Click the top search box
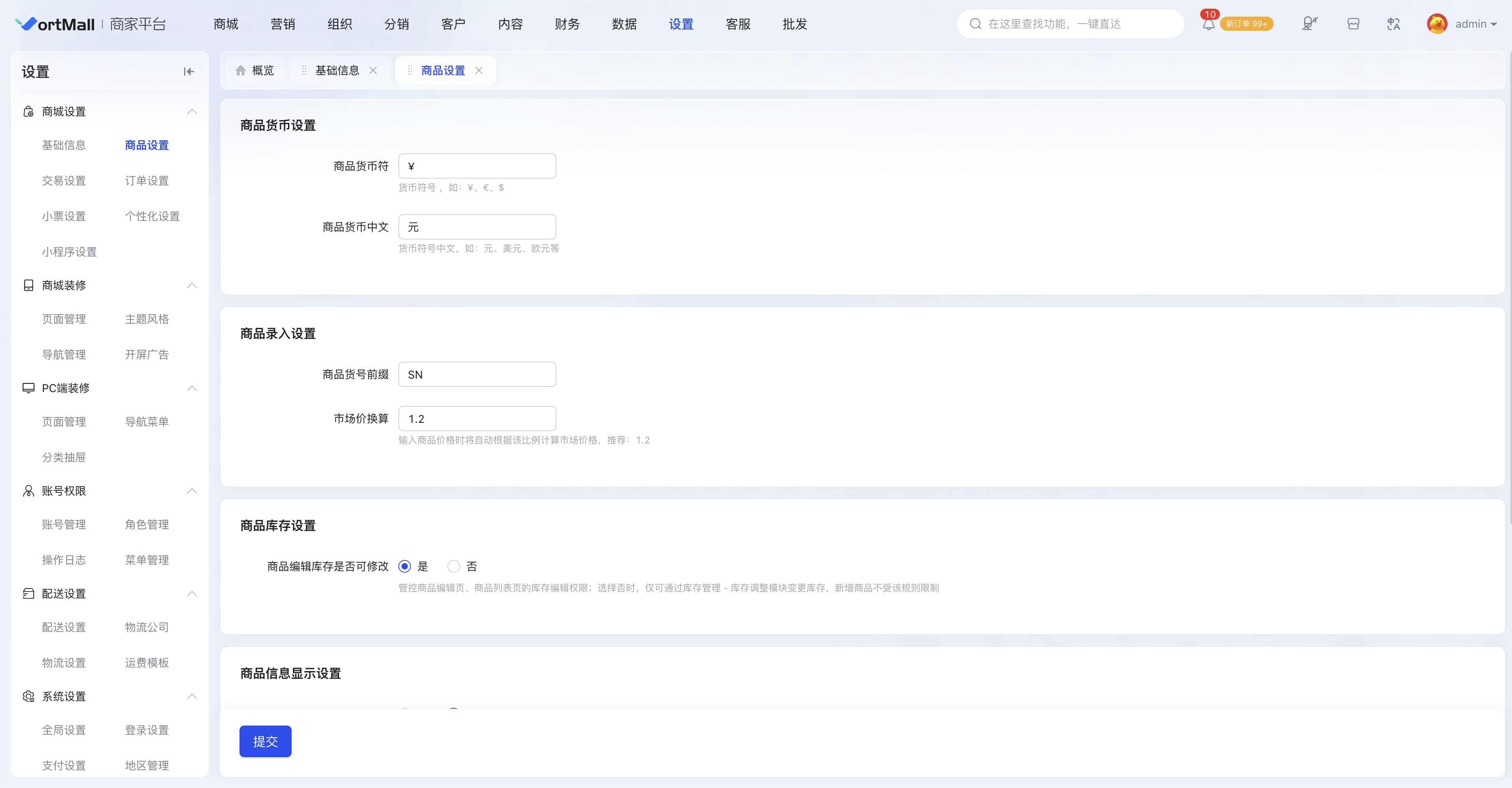Image resolution: width=1512 pixels, height=788 pixels. click(x=1070, y=24)
